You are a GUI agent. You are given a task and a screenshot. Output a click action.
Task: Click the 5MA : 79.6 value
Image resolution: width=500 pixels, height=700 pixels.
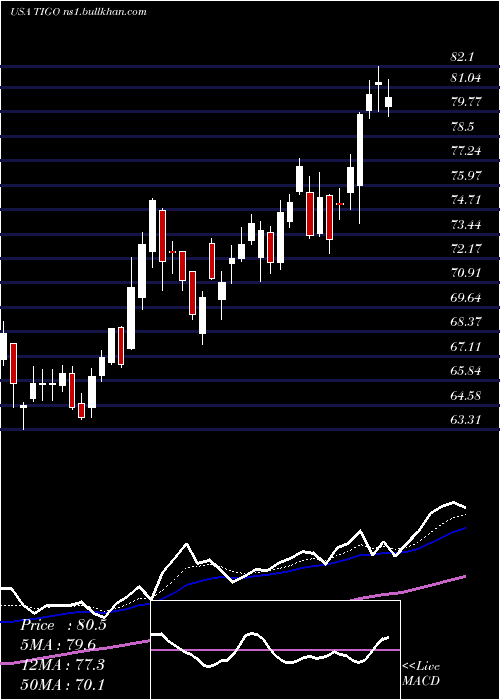58,645
